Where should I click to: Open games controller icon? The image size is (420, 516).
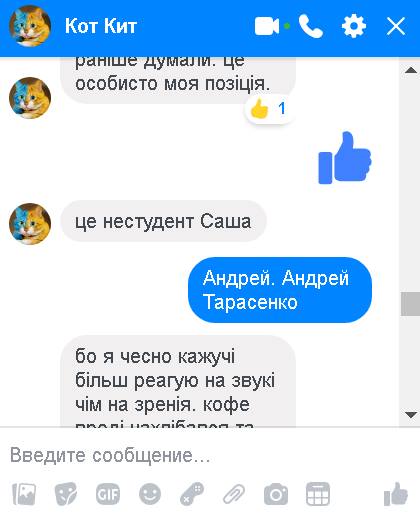pos(192,494)
